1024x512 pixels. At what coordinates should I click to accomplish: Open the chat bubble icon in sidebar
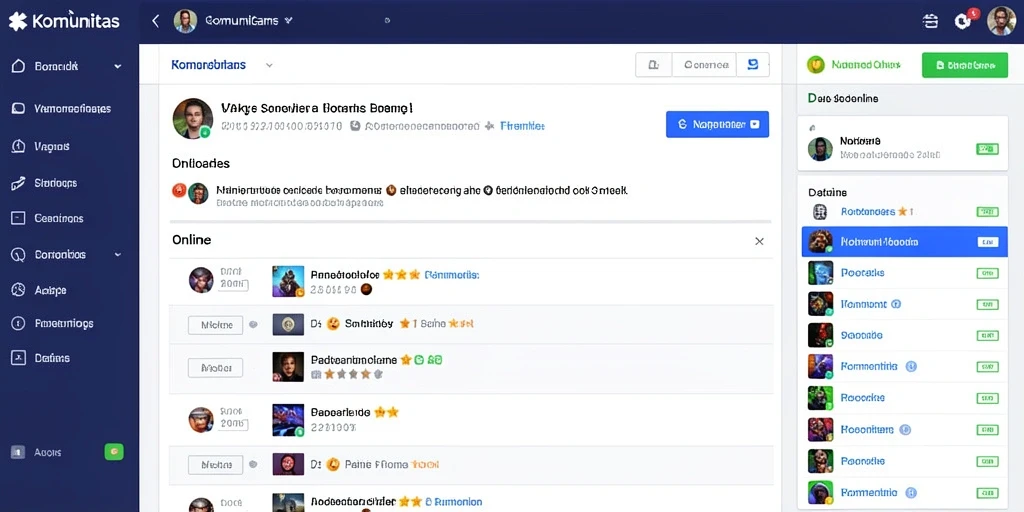[x=18, y=108]
